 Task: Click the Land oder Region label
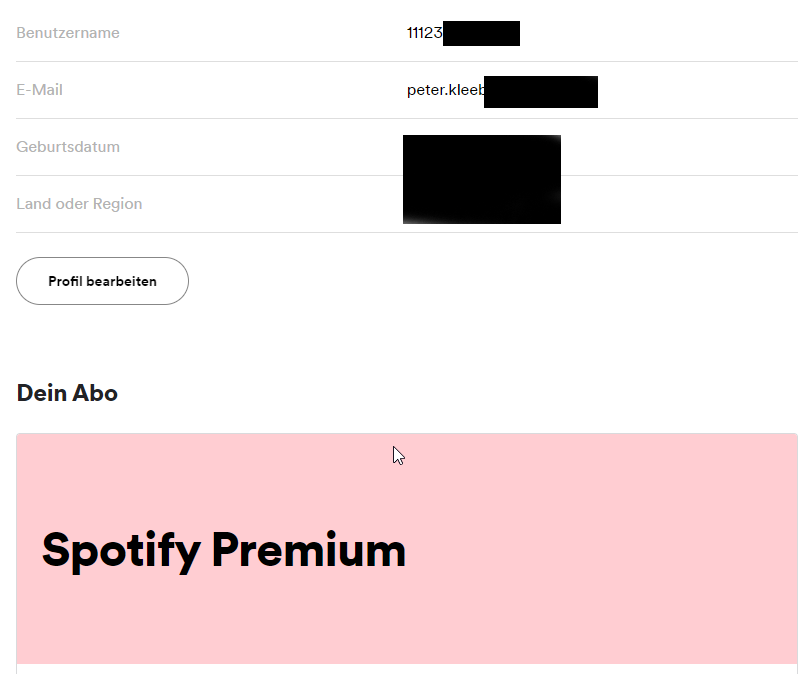tap(79, 204)
